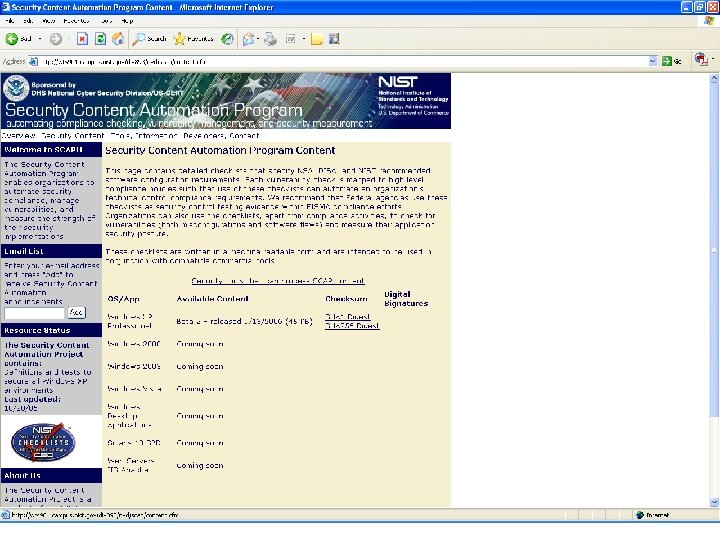Click 'Security Content Automation Program Content' heading
The height and width of the screenshot is (540, 720).
tap(220, 150)
